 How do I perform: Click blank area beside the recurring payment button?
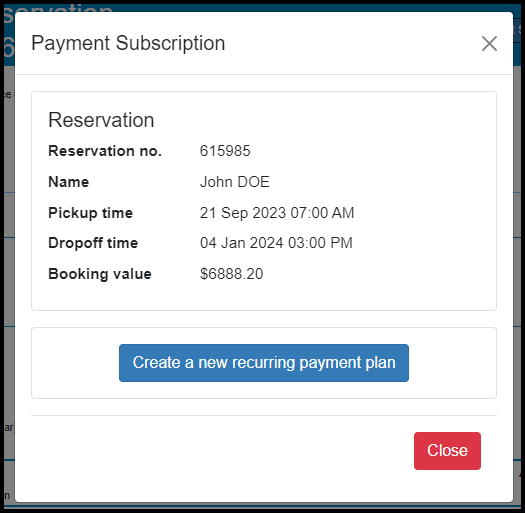pyautogui.click(x=452, y=363)
